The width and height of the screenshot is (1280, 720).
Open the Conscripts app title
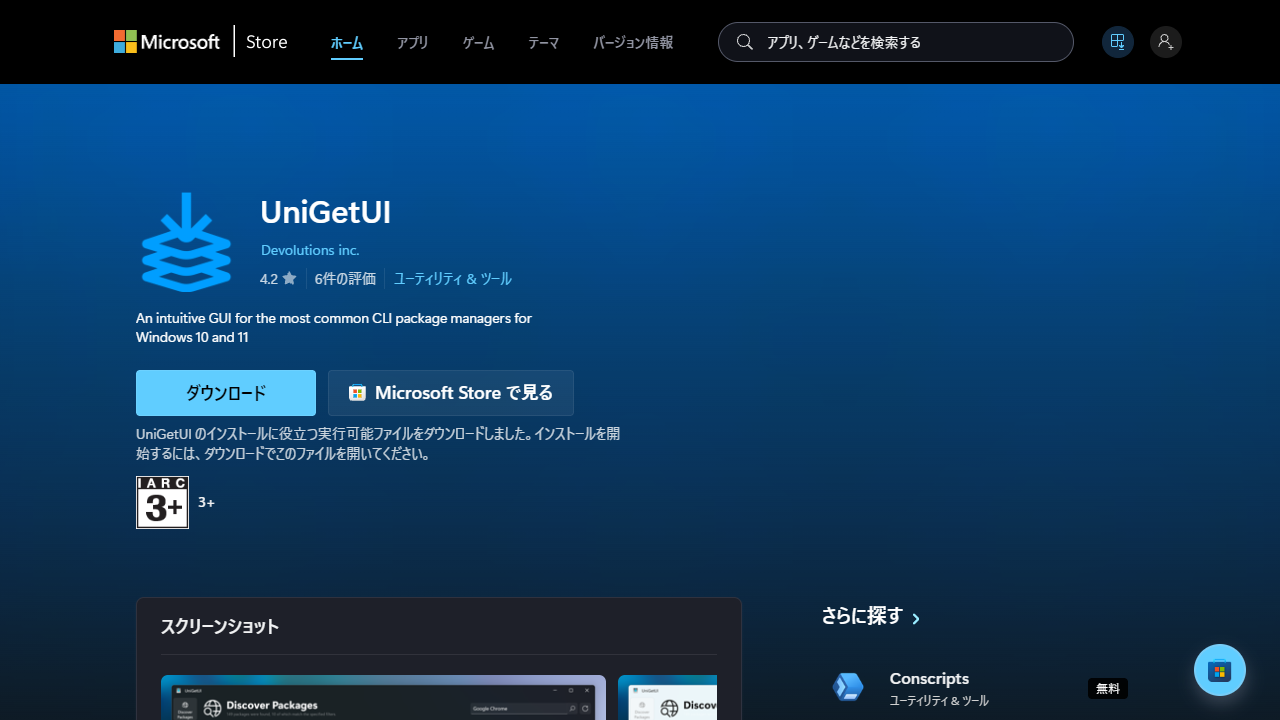pos(929,678)
